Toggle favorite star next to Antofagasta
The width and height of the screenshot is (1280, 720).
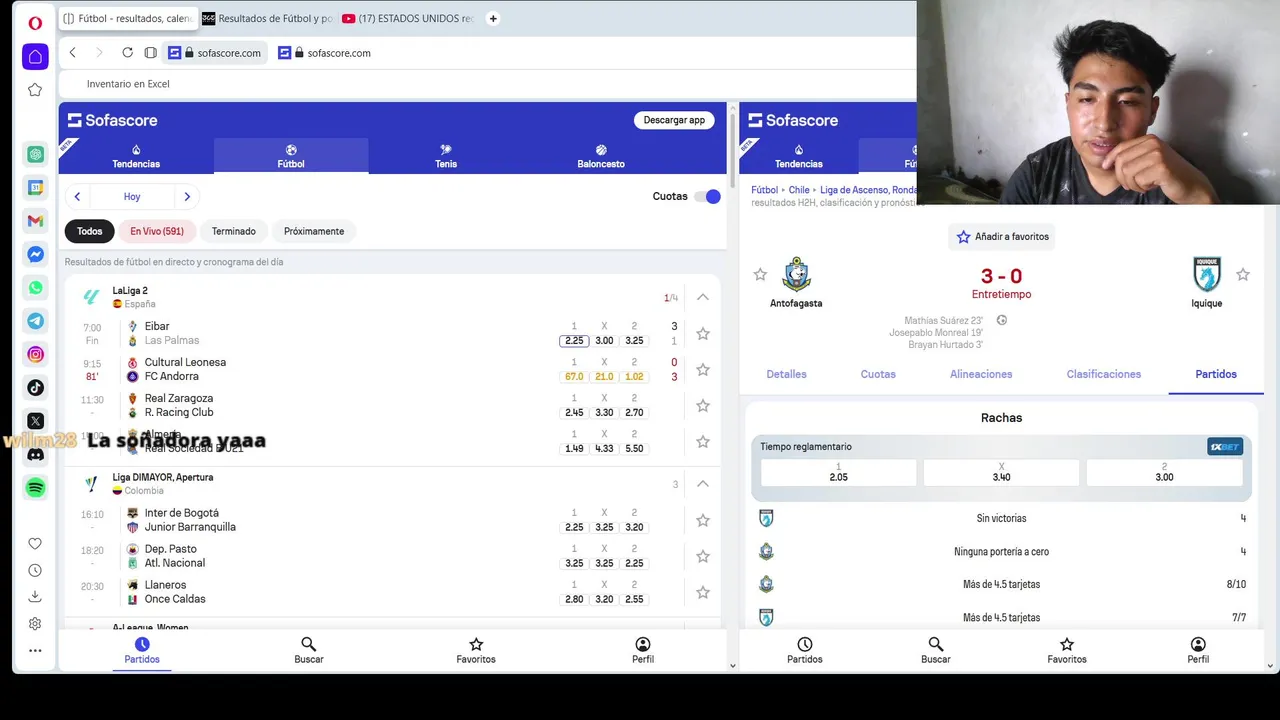(760, 274)
